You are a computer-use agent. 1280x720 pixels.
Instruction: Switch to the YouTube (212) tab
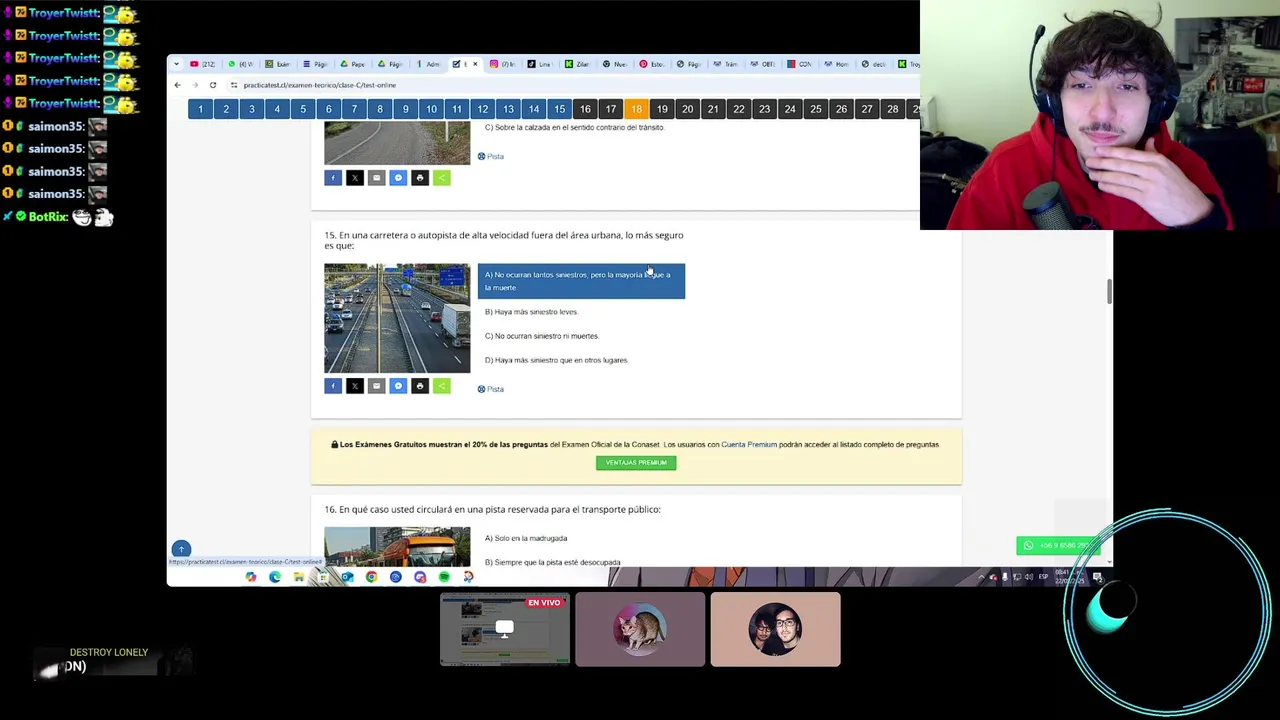pos(203,64)
